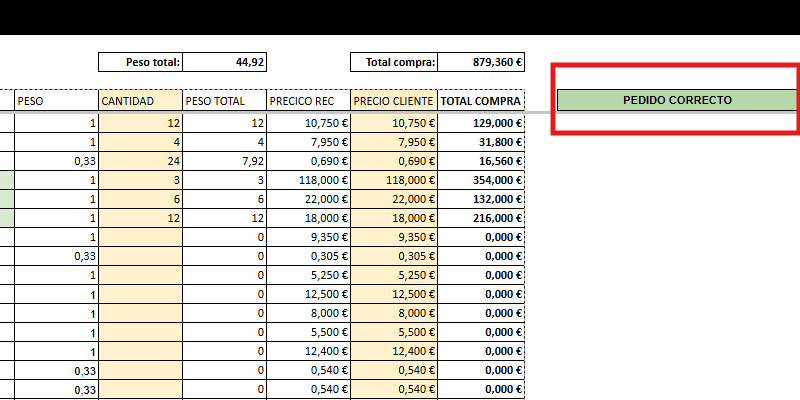Click the PRECIO CLIENTE cell 22,000 €
800x400 pixels.
[x=394, y=199]
